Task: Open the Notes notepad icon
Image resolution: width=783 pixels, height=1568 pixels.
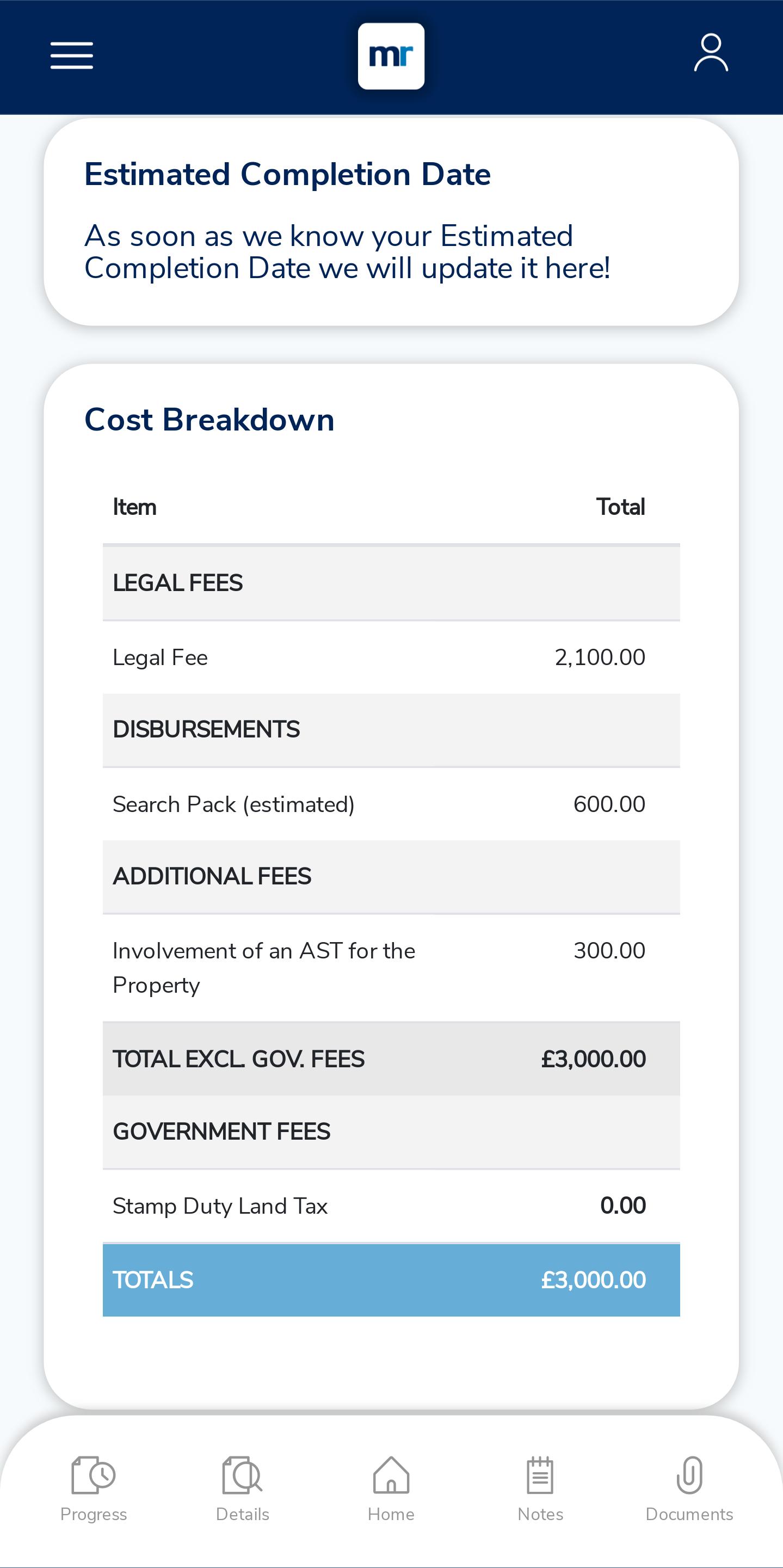Action: [540, 1475]
